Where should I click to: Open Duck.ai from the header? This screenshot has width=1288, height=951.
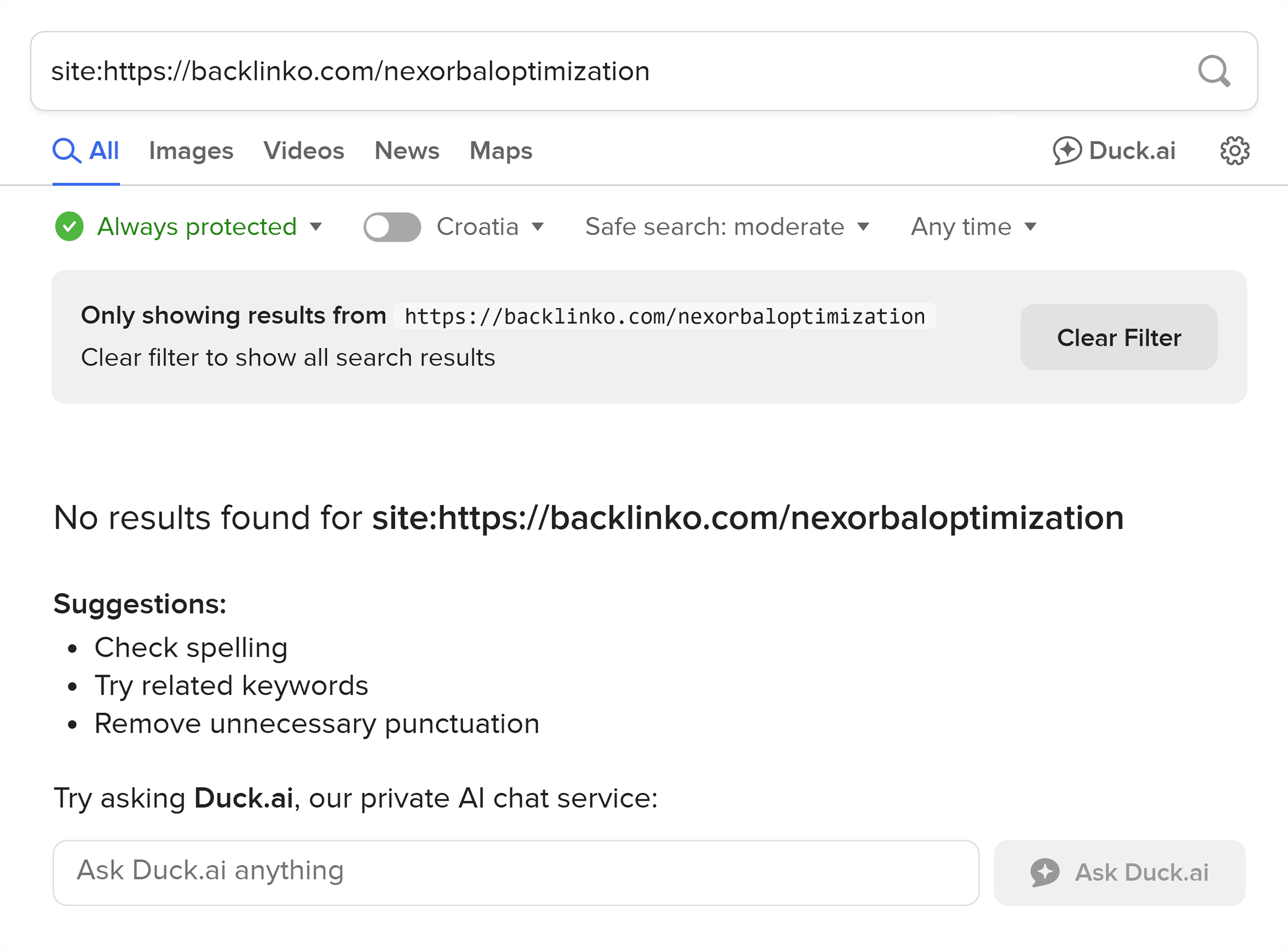(x=1114, y=151)
